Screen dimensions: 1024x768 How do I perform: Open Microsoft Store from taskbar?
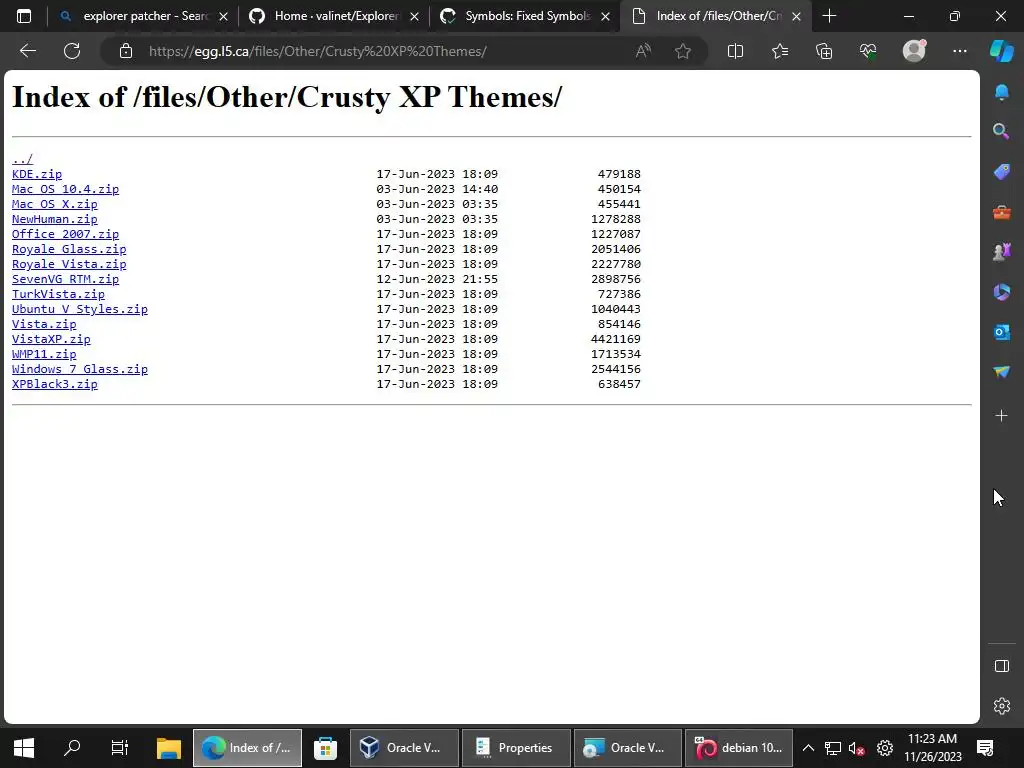[x=325, y=748]
